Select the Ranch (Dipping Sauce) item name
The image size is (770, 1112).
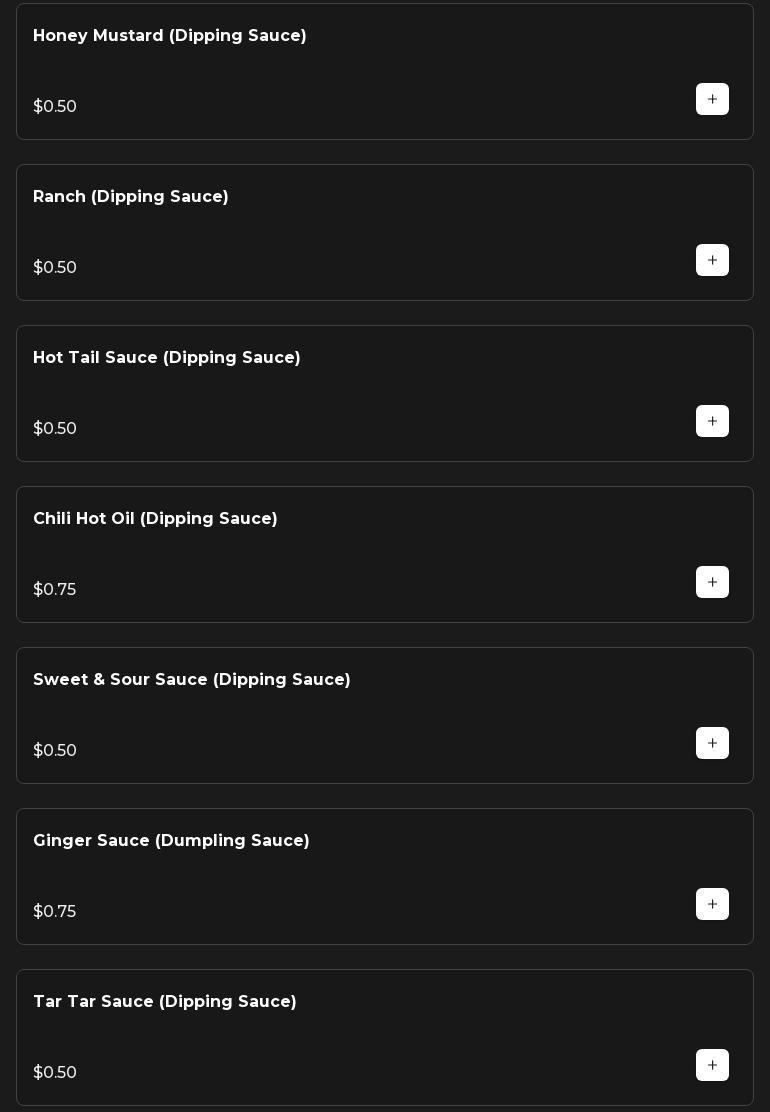click(x=131, y=197)
